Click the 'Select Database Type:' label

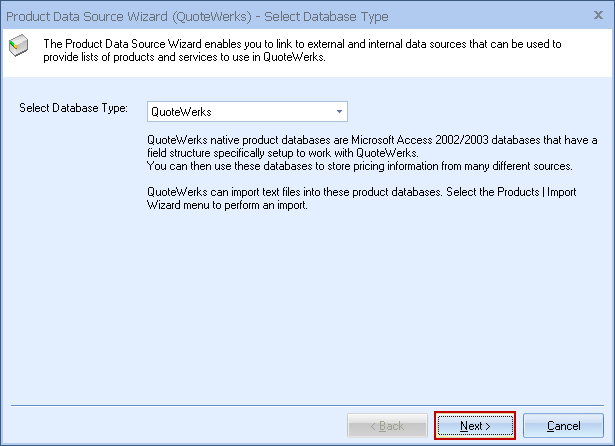(74, 108)
